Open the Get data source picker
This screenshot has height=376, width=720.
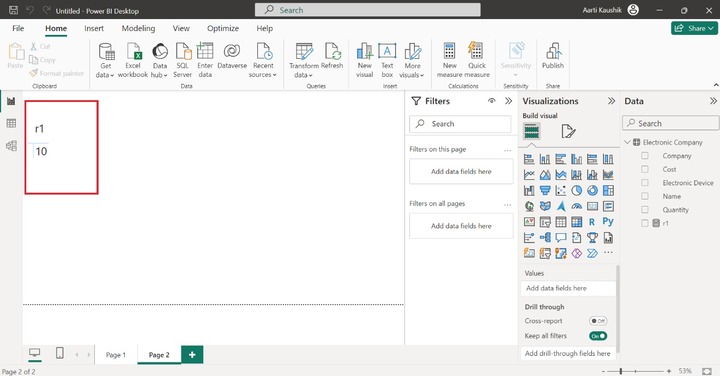pyautogui.click(x=106, y=60)
